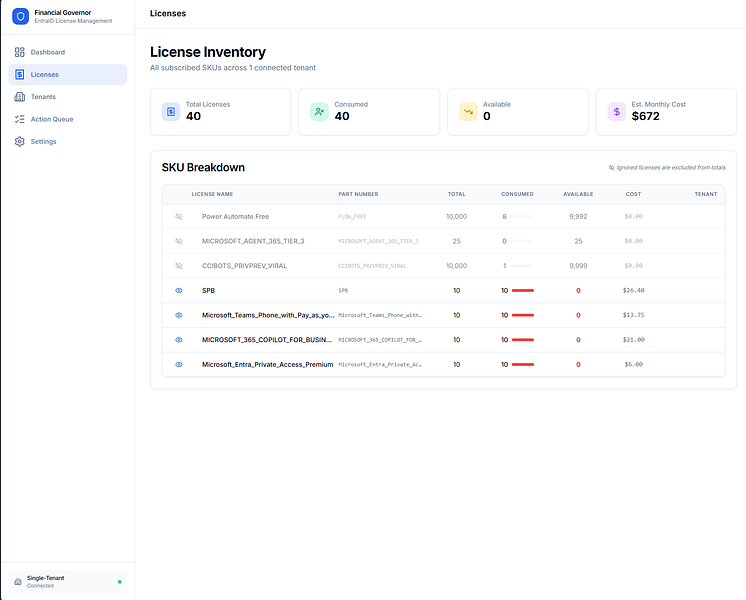746x600 pixels.
Task: Click the Entra Private Access usage bar
Action: [x=523, y=364]
